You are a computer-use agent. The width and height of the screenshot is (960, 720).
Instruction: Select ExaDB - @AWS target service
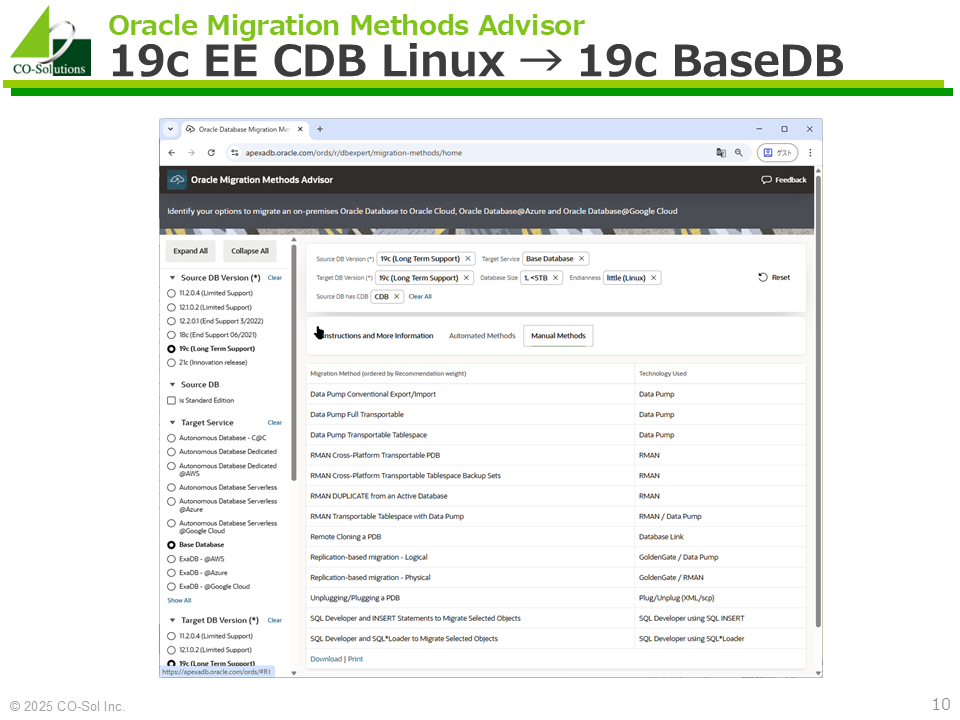(171, 559)
